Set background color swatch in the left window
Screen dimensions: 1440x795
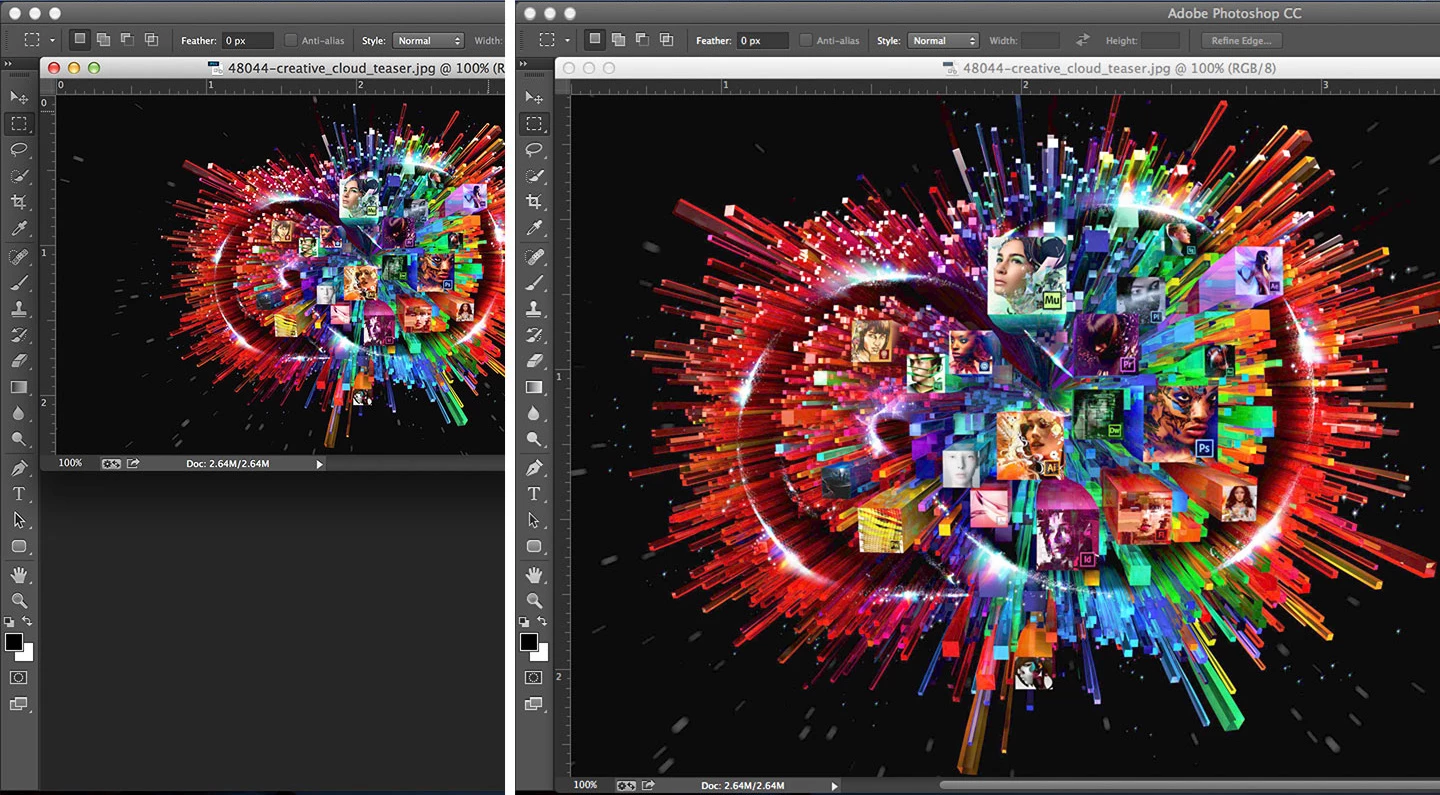[27, 652]
